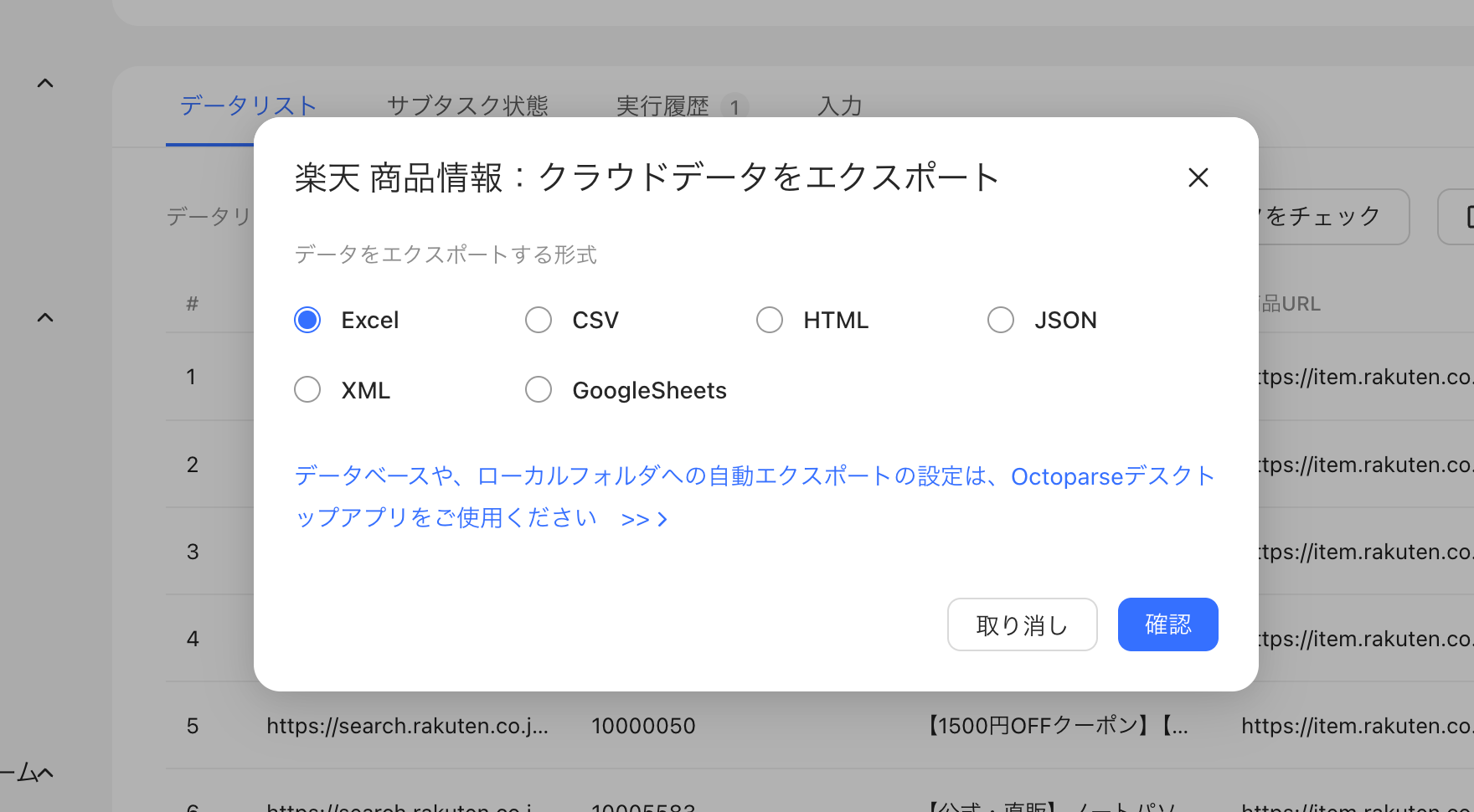Viewport: 1474px width, 812px height.
Task: Collapse the second sidebar chevron
Action: click(45, 317)
